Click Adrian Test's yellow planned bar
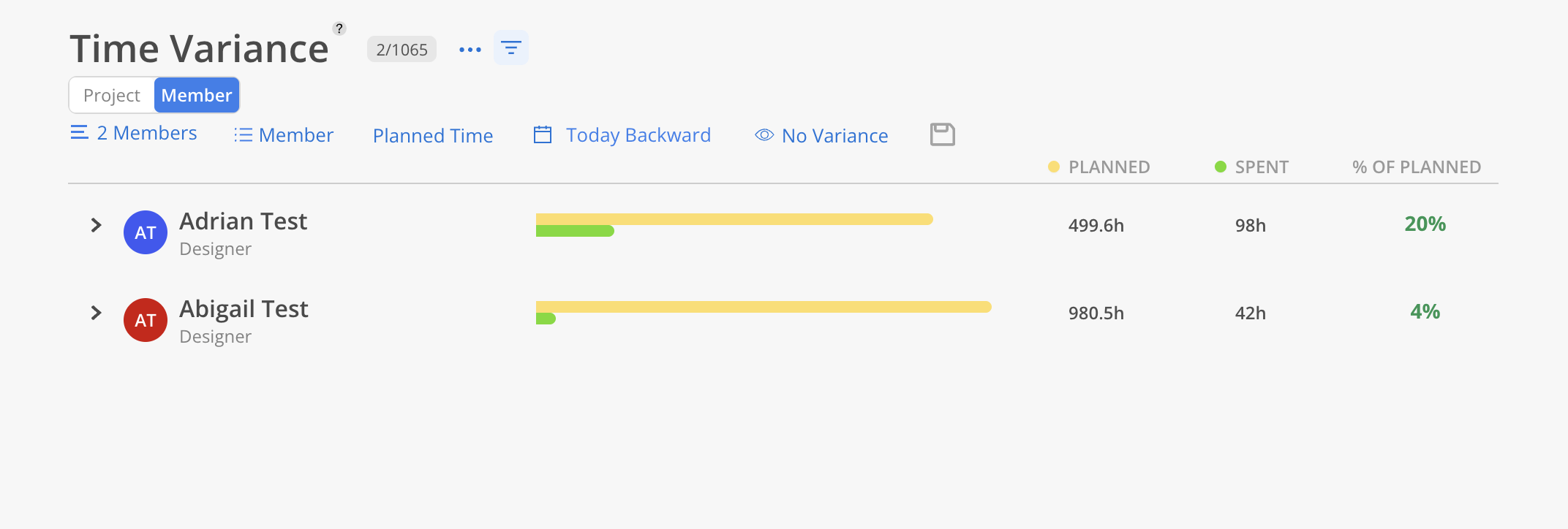This screenshot has height=529, width=1568. 734,219
